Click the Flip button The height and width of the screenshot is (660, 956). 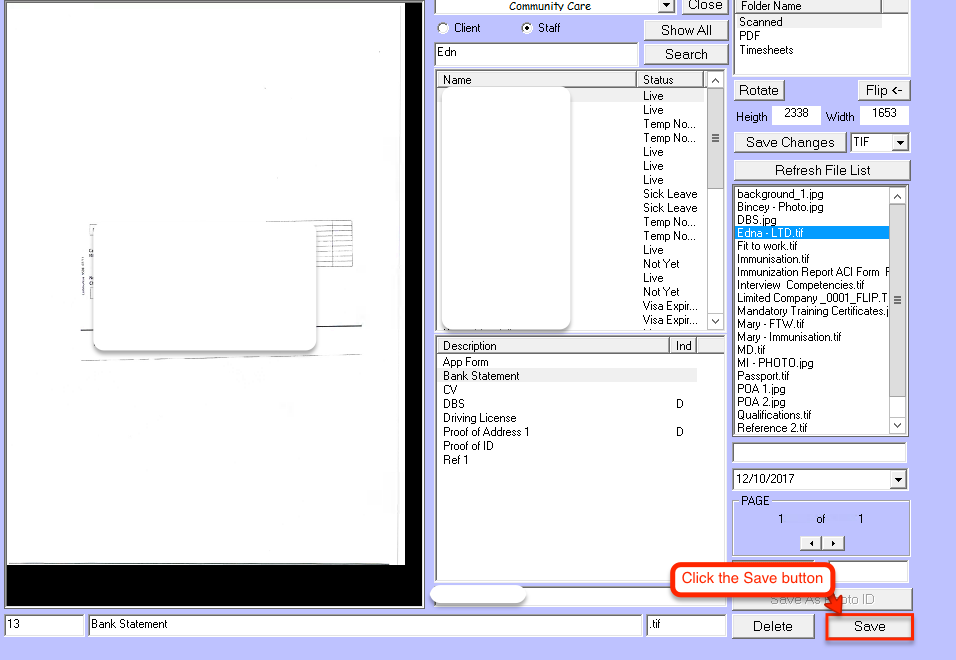pos(884,90)
